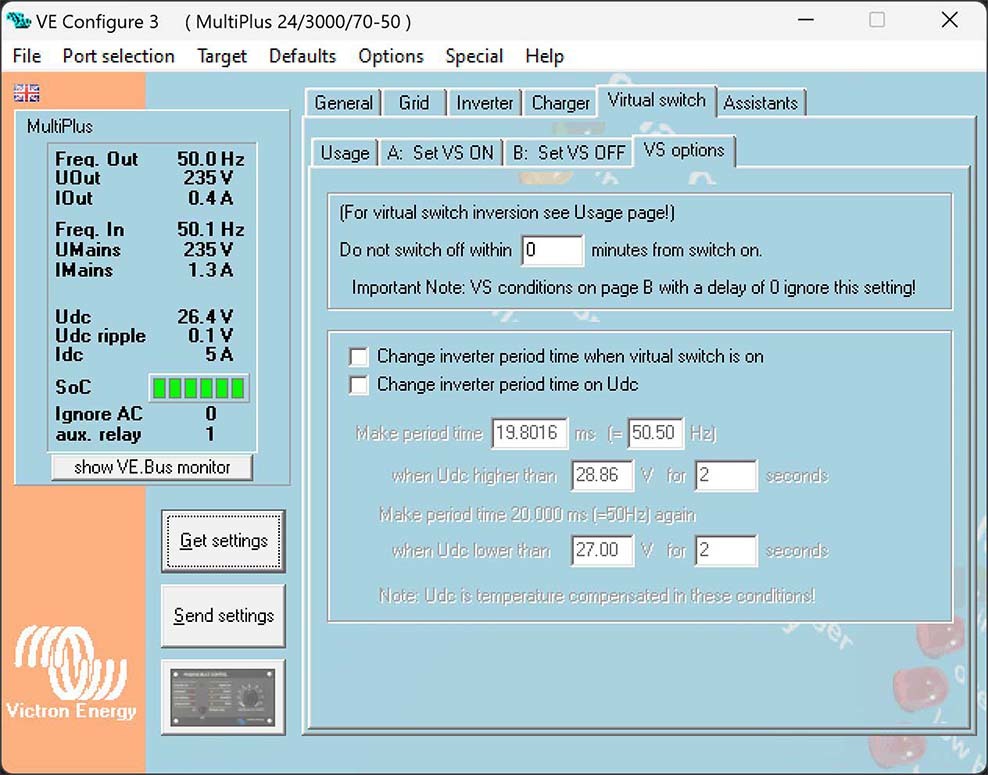
Task: Switch to the Assistants tab
Action: 760,103
